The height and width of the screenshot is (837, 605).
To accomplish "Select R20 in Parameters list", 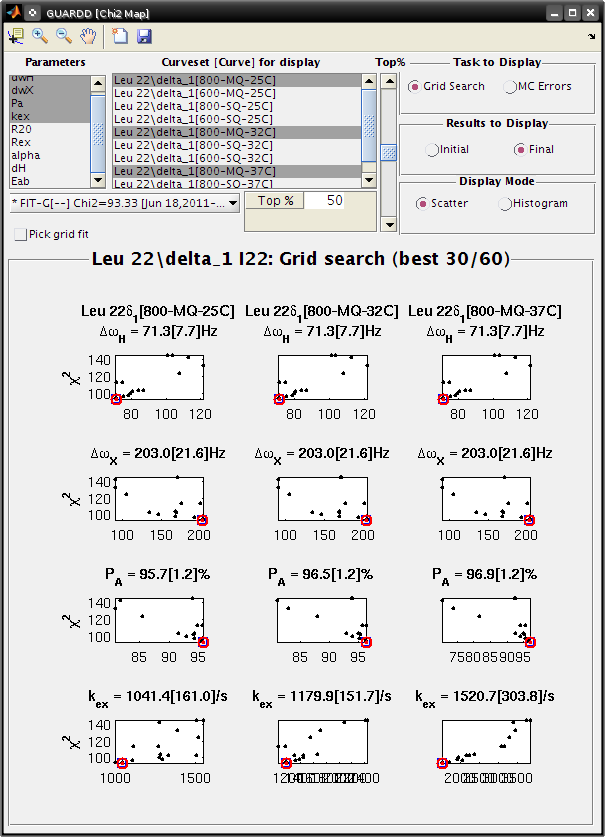I will 50,129.
